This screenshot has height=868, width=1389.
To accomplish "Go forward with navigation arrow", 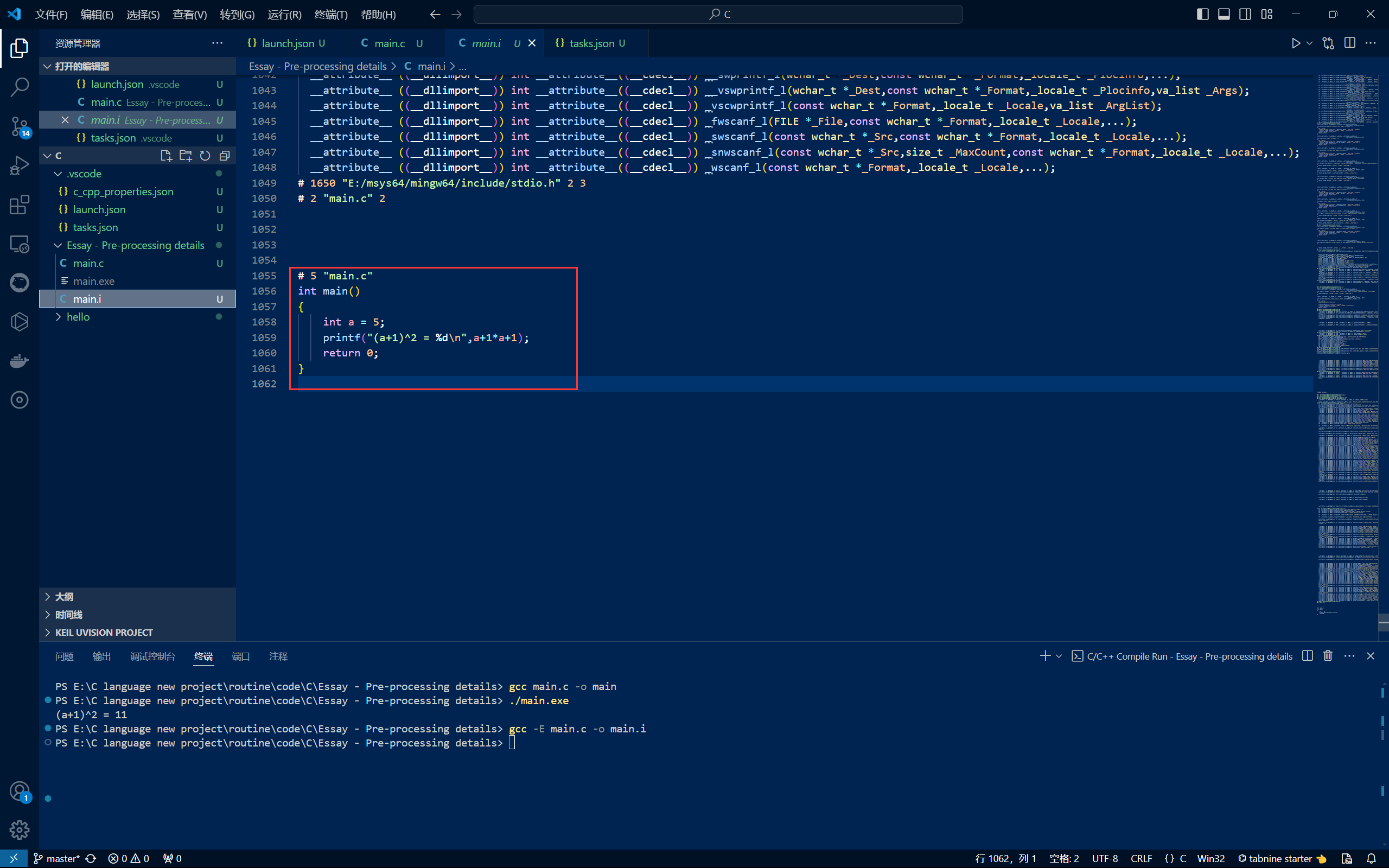I will coord(457,14).
